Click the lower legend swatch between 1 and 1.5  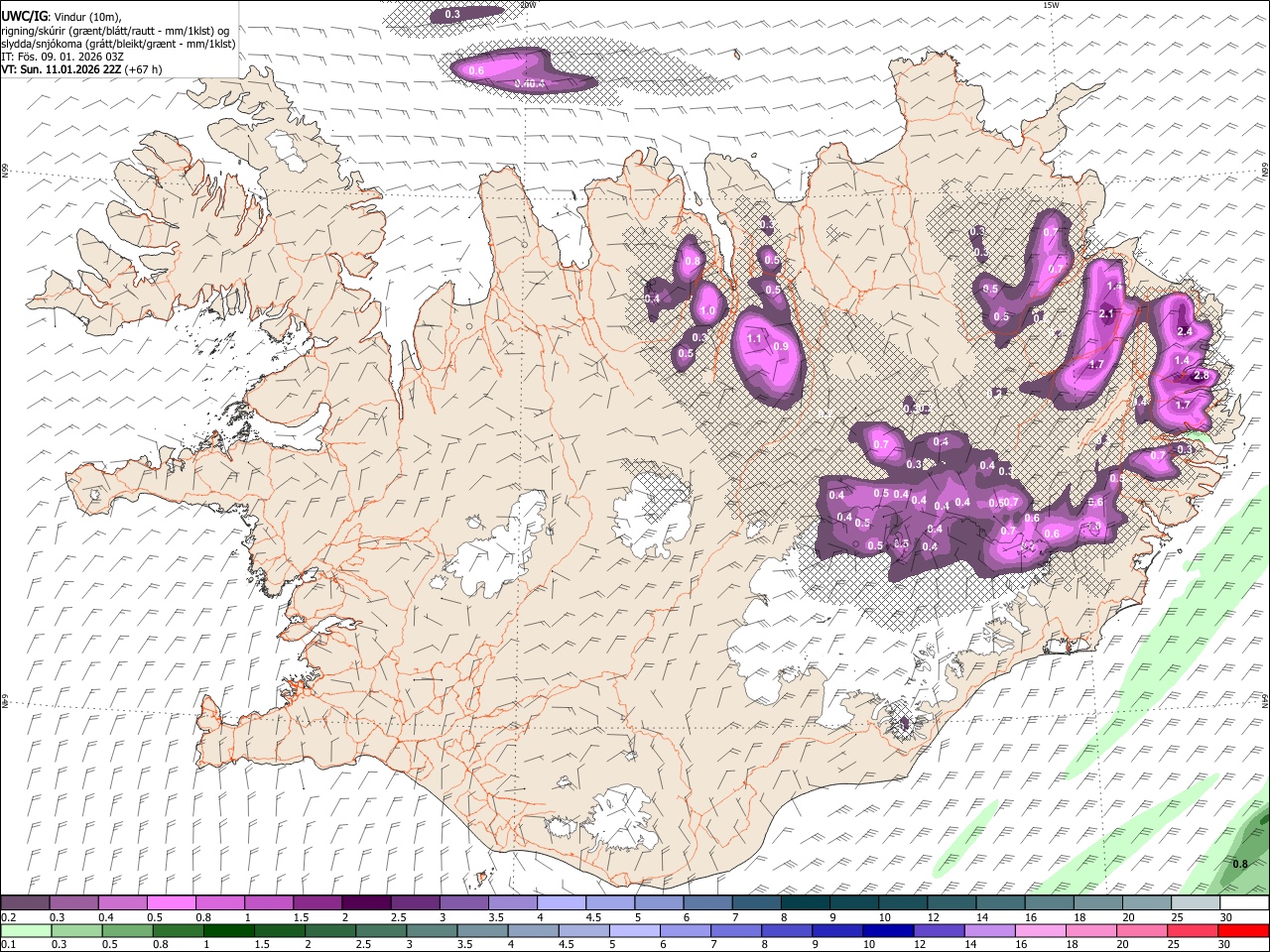click(227, 930)
